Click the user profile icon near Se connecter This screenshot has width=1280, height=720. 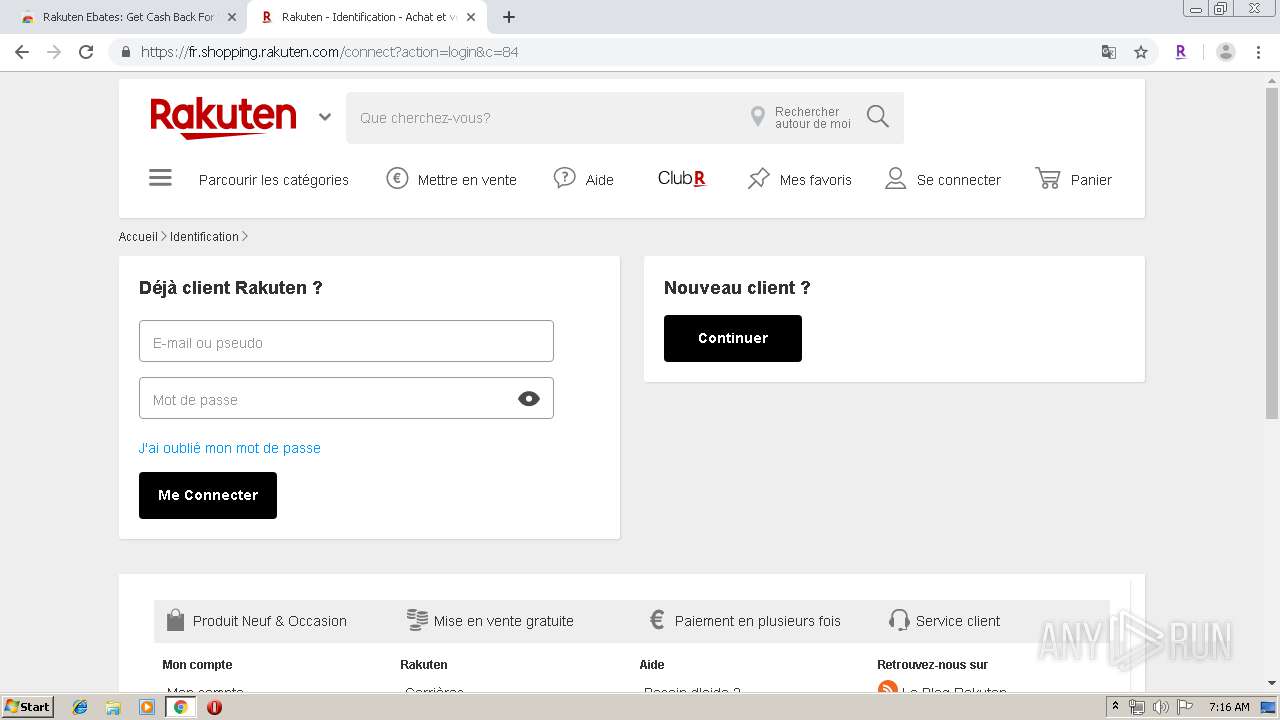click(896, 178)
